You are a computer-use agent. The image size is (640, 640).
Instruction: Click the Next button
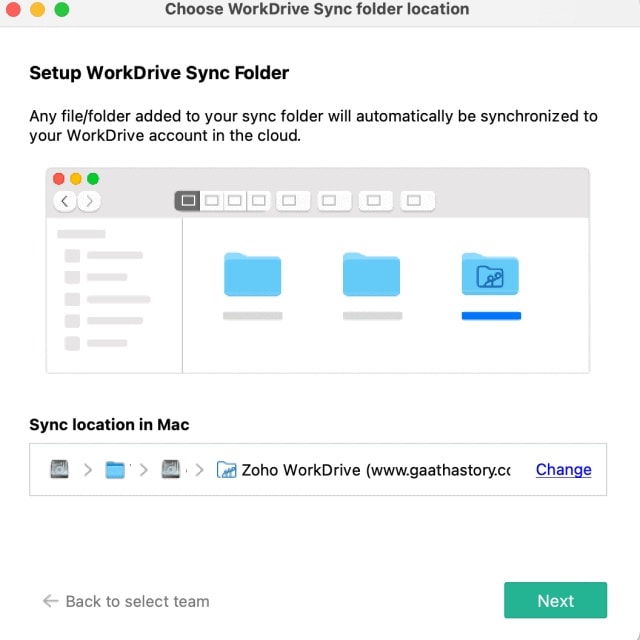[555, 600]
